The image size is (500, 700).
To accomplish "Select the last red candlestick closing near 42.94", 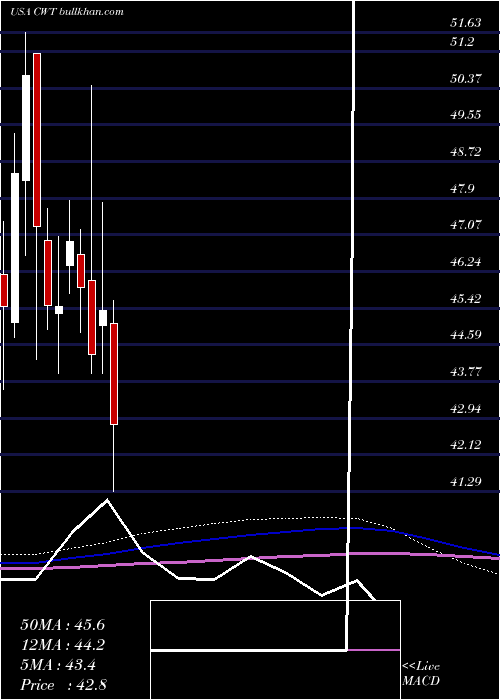I will (114, 374).
